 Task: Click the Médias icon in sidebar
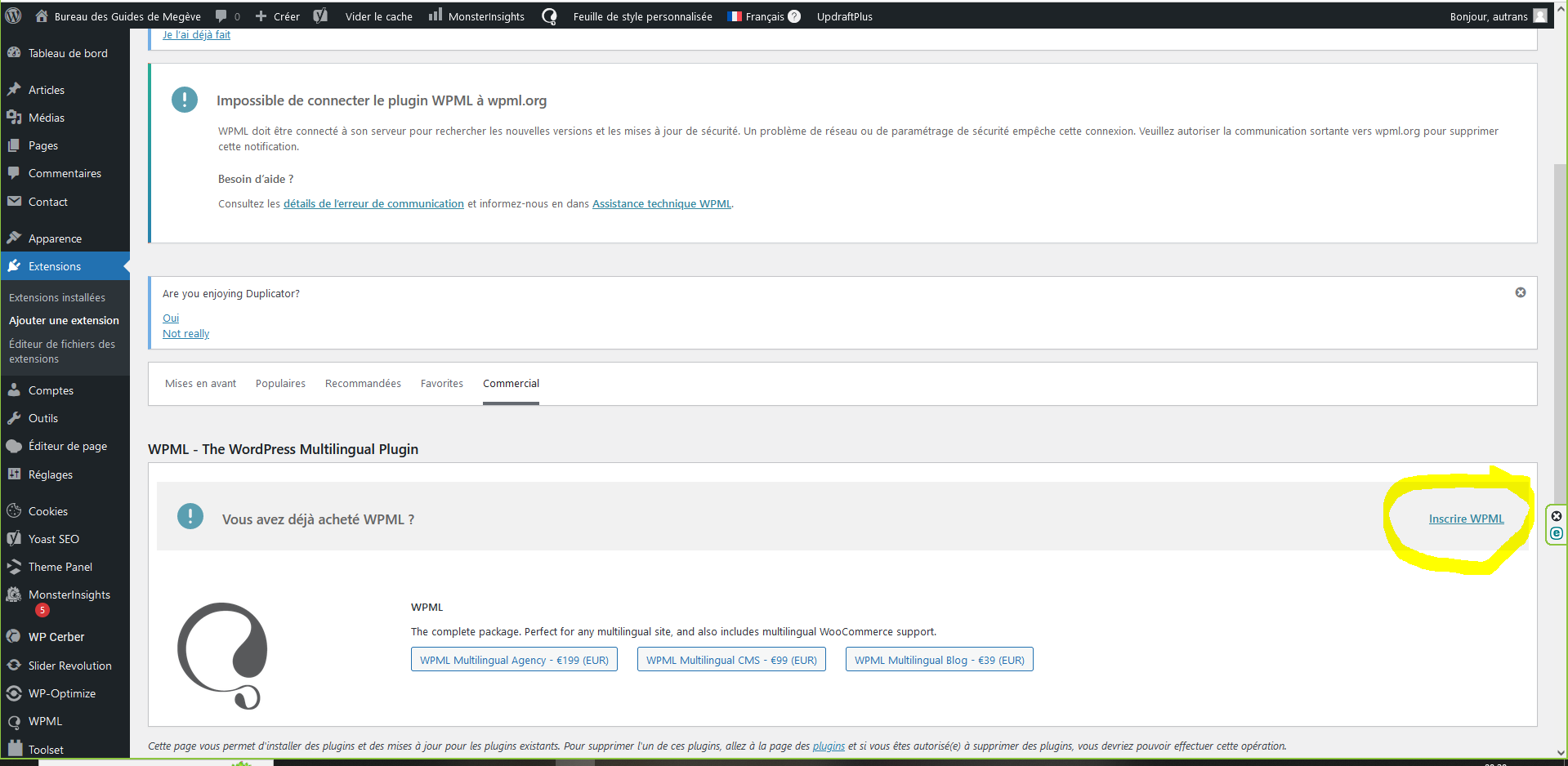click(14, 117)
